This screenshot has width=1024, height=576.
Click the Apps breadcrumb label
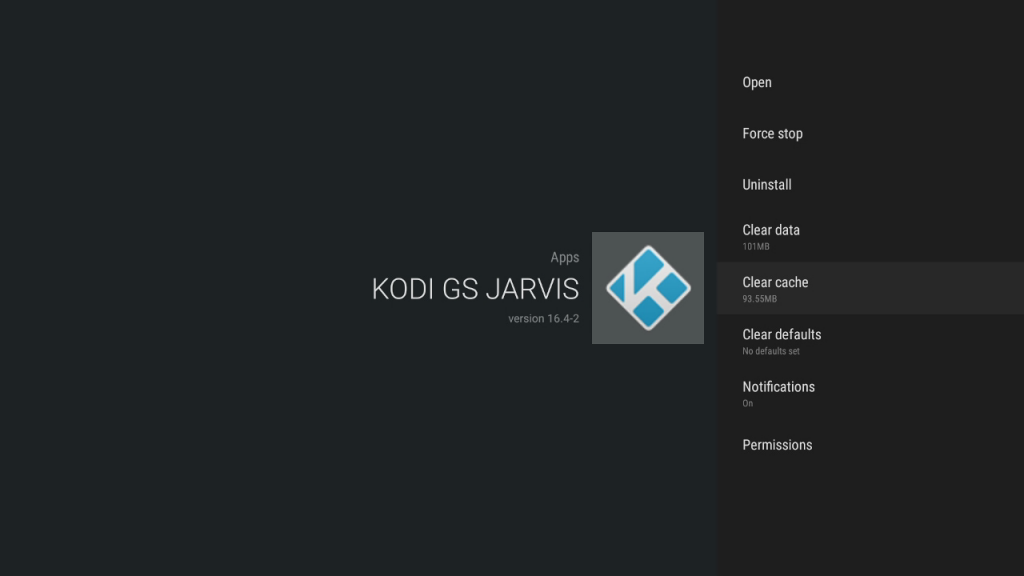(x=565, y=257)
